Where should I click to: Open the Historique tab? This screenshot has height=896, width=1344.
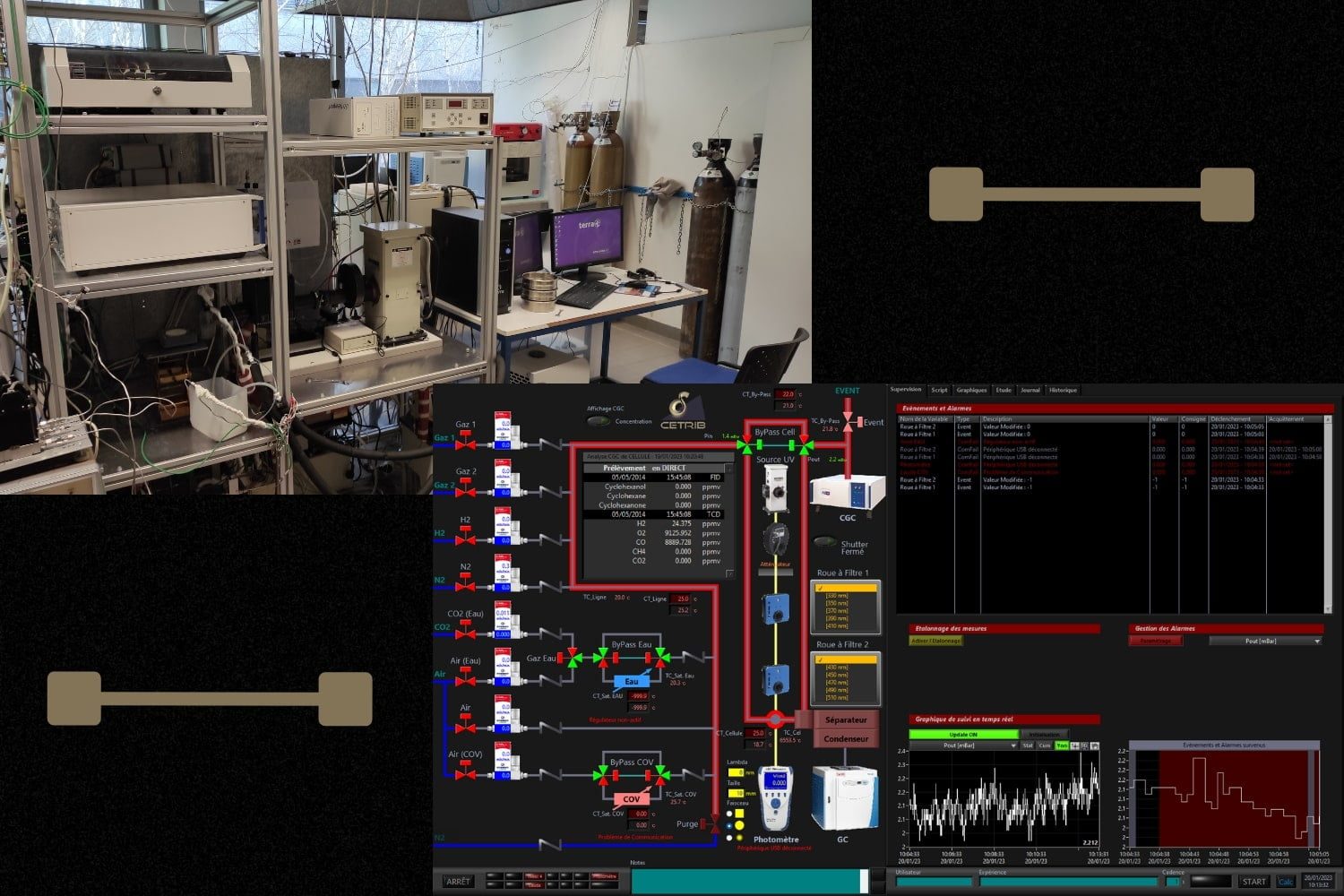[x=1063, y=391]
